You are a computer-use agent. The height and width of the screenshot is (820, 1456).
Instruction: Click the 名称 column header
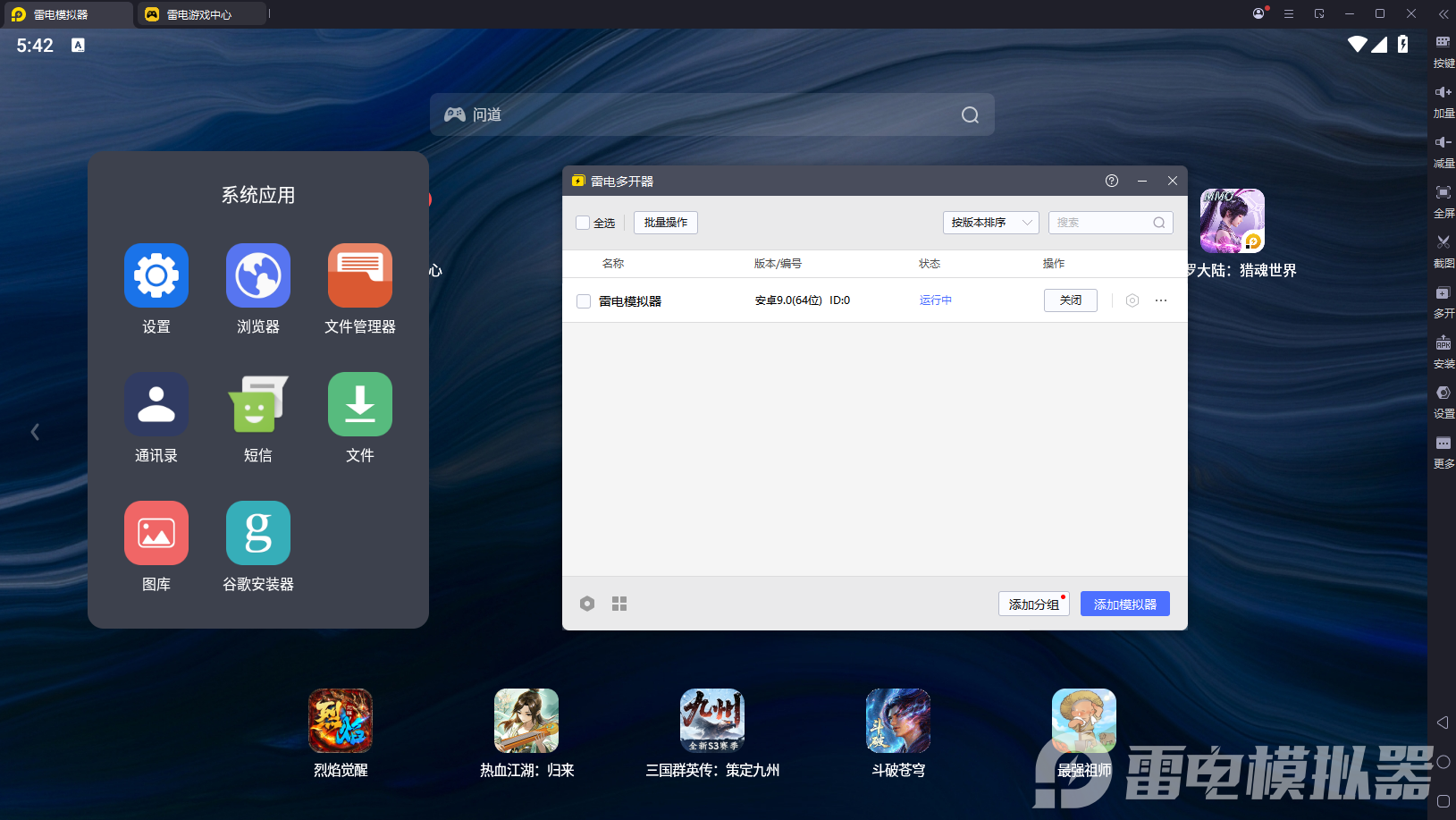click(613, 264)
